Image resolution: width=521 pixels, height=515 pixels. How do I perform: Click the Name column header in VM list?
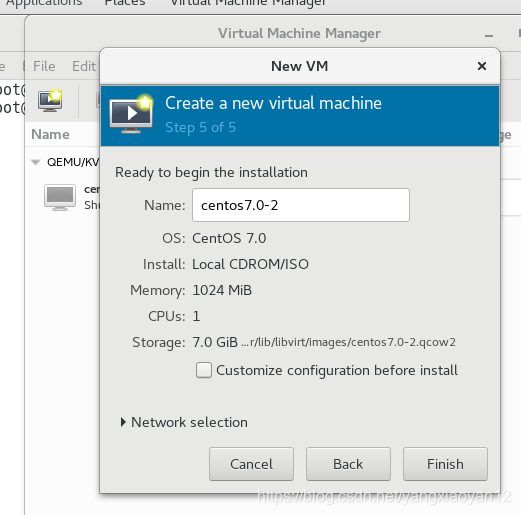point(50,134)
